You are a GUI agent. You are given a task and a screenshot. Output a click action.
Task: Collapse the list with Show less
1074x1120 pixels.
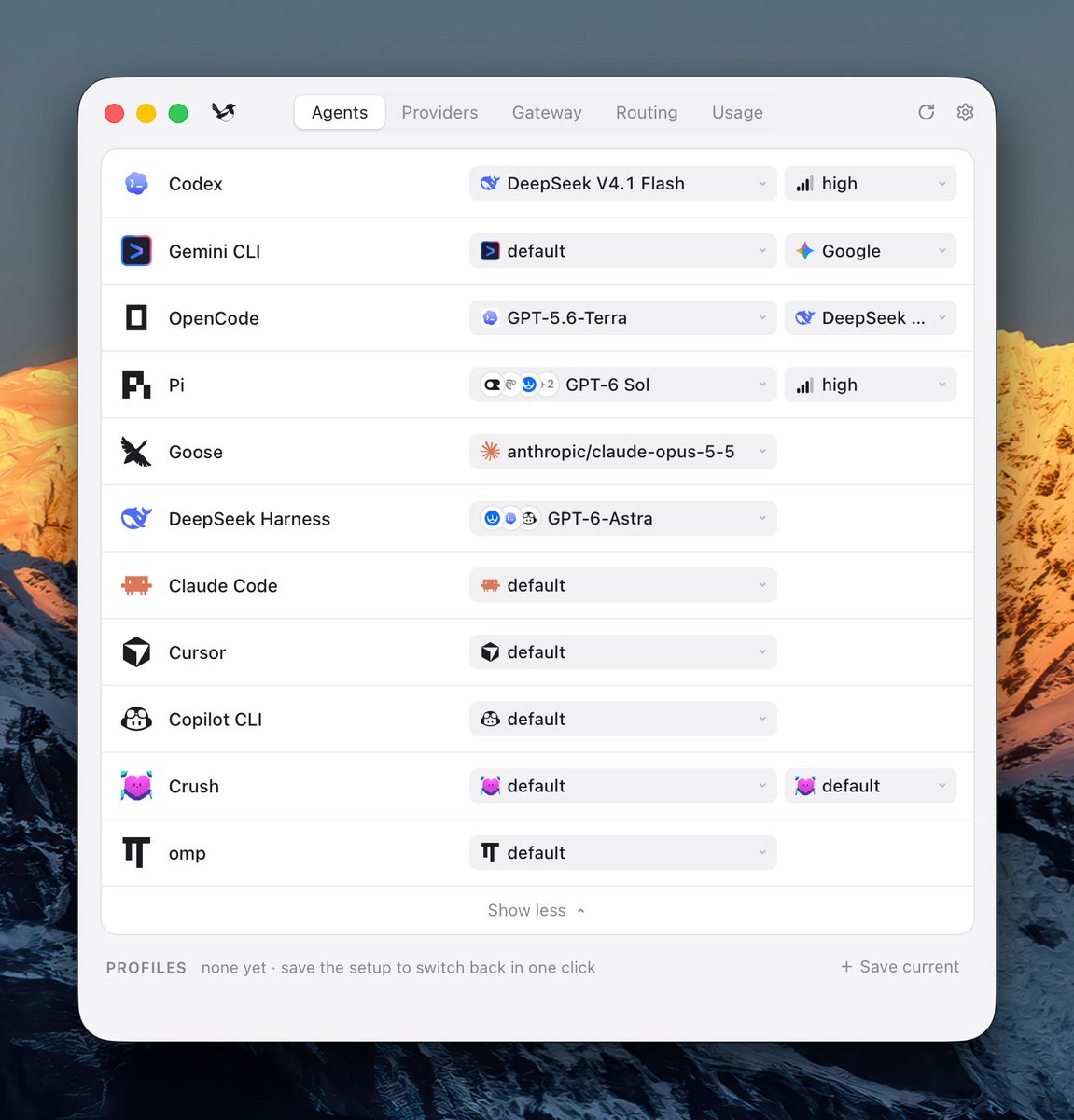537,910
